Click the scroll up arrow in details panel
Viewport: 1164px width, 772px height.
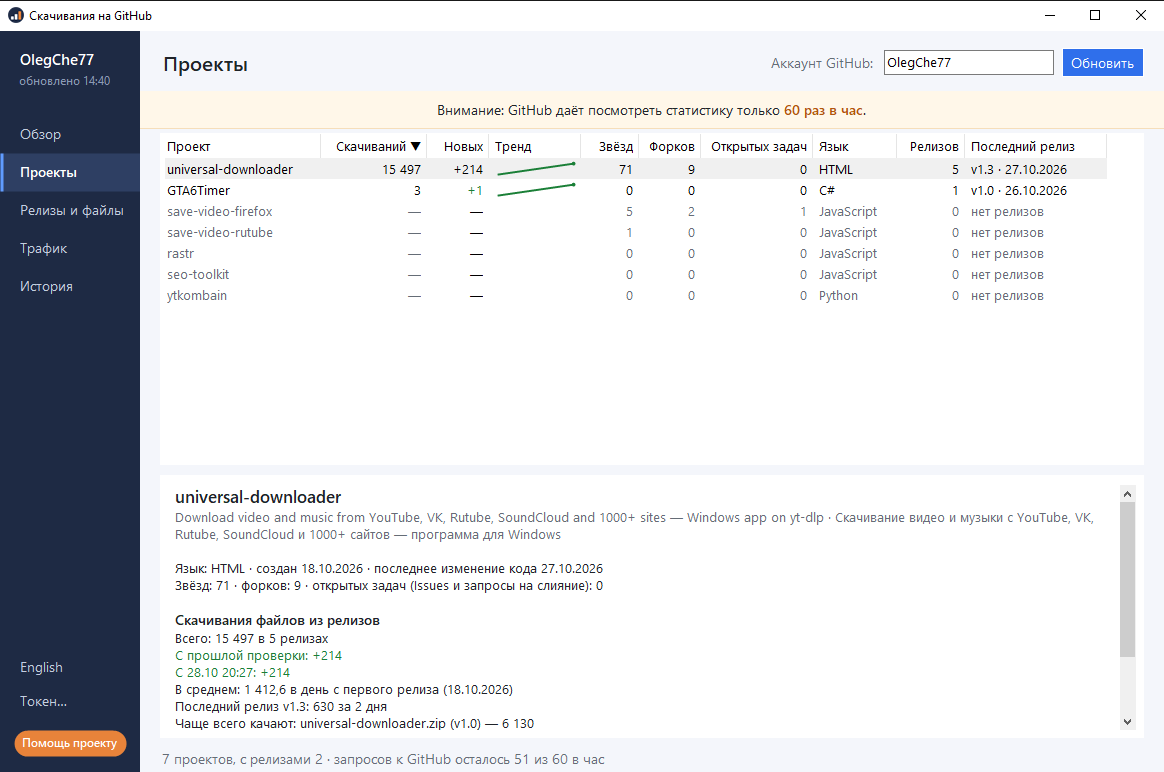pos(1128,494)
